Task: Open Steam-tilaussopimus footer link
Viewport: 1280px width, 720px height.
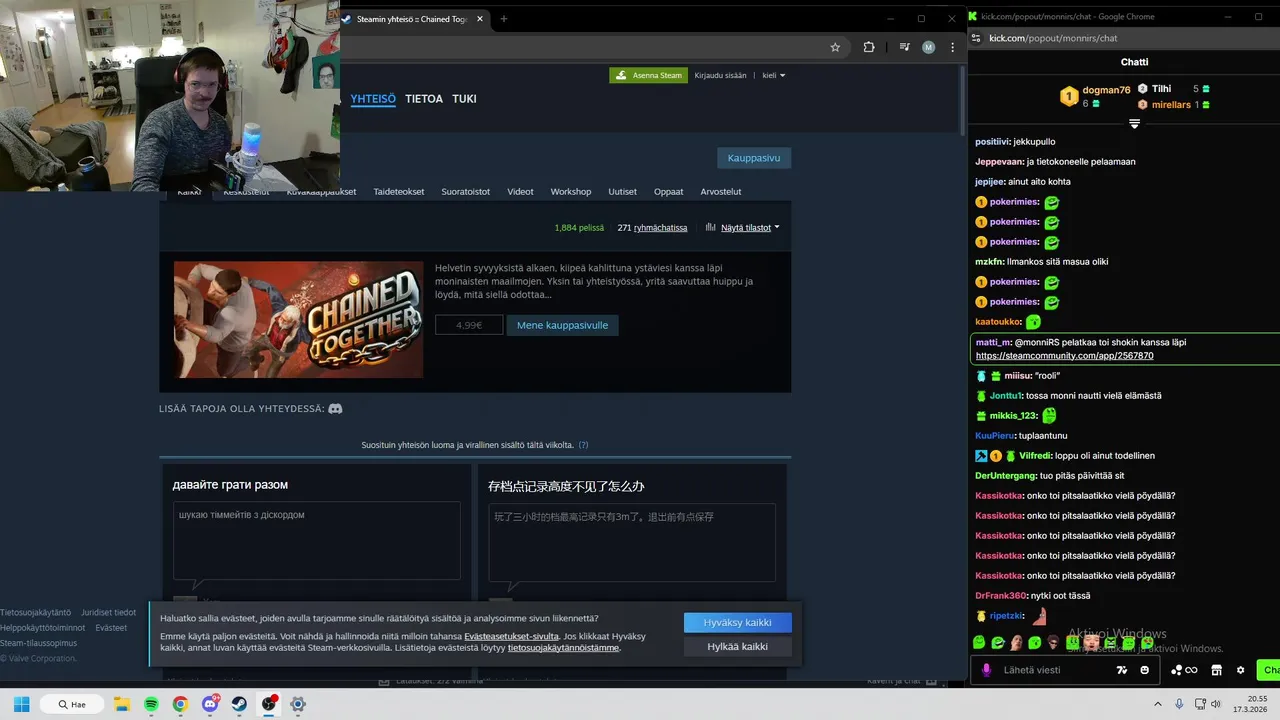Action: click(38, 643)
